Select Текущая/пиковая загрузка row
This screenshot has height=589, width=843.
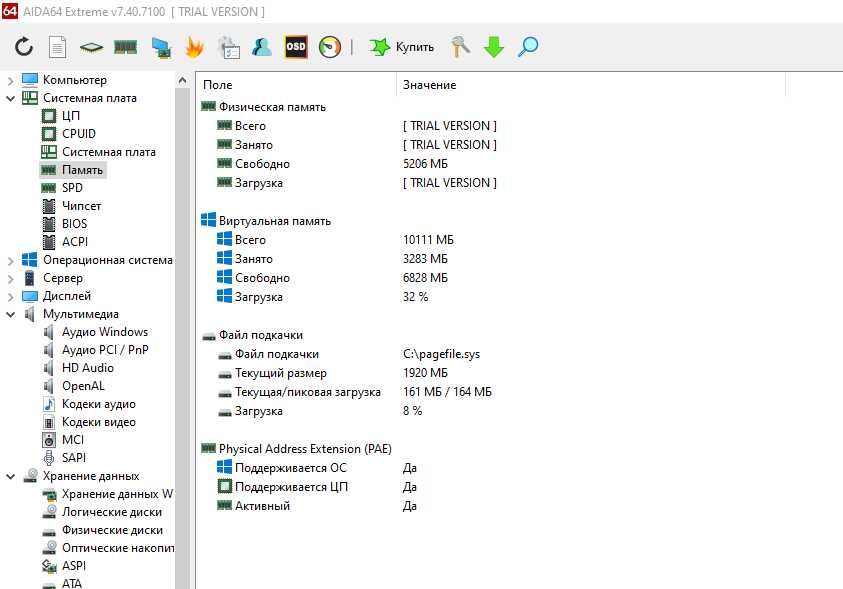coord(354,392)
